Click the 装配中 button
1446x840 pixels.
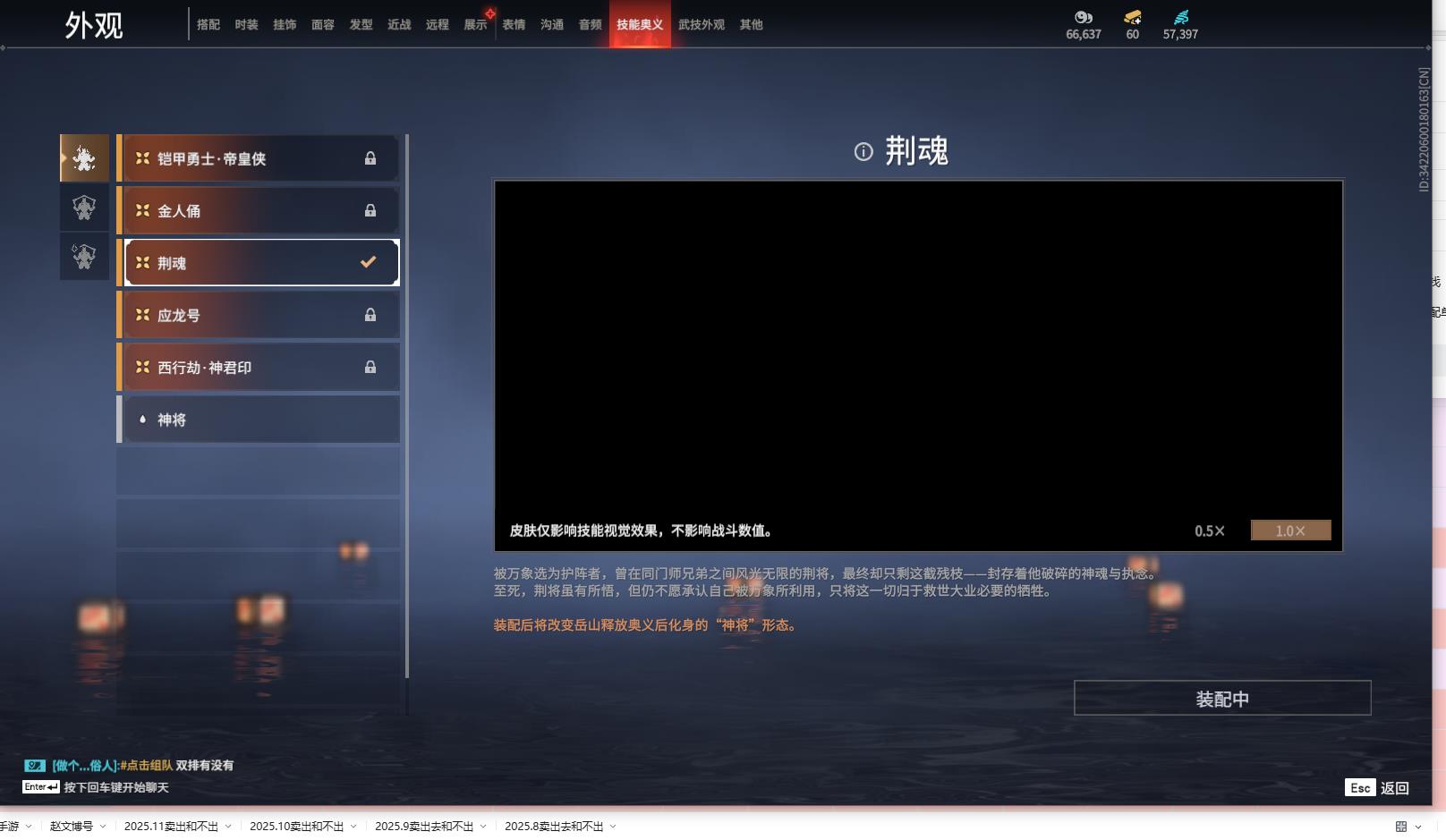pyautogui.click(x=1222, y=699)
